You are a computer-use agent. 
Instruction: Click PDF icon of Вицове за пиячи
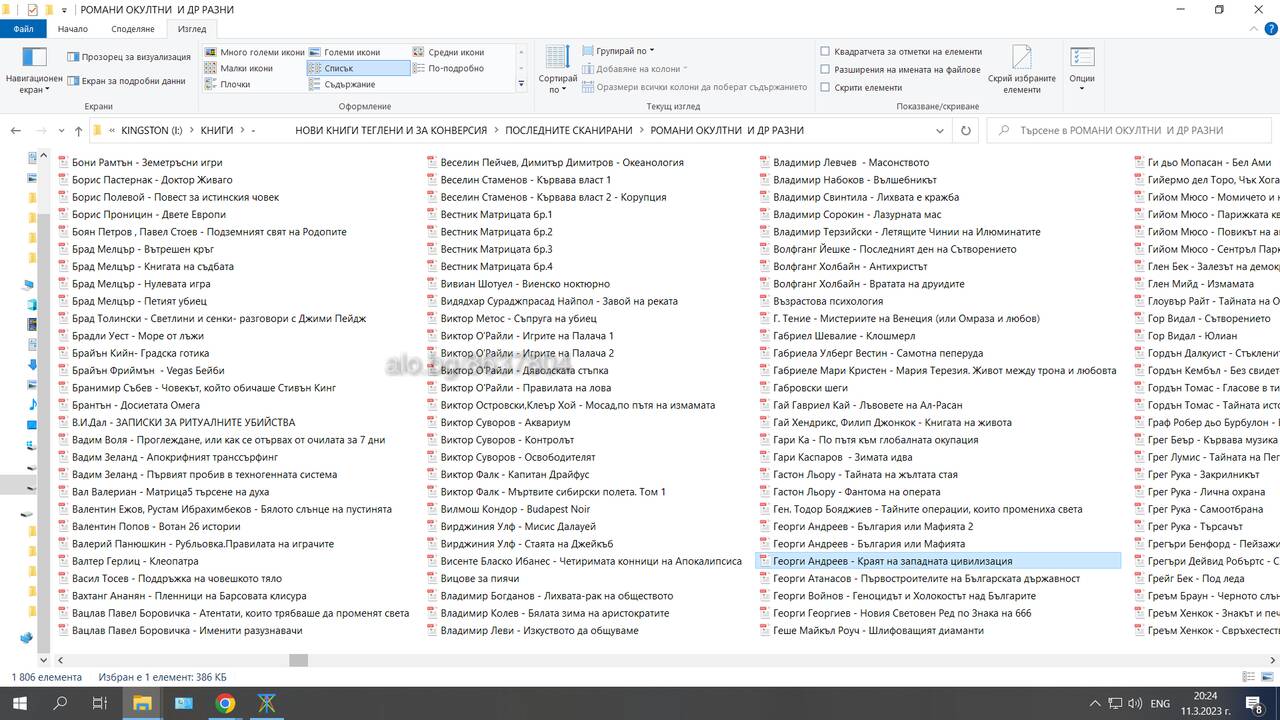(432, 579)
